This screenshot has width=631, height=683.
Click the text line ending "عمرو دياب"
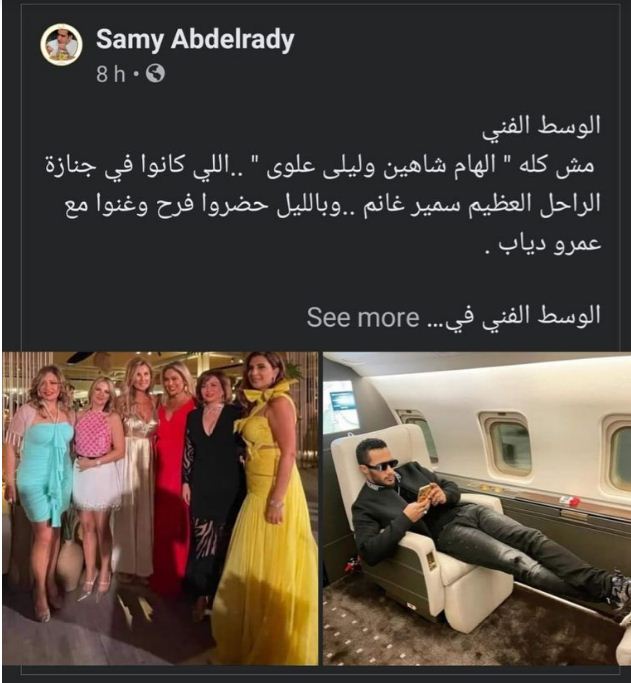(x=543, y=244)
